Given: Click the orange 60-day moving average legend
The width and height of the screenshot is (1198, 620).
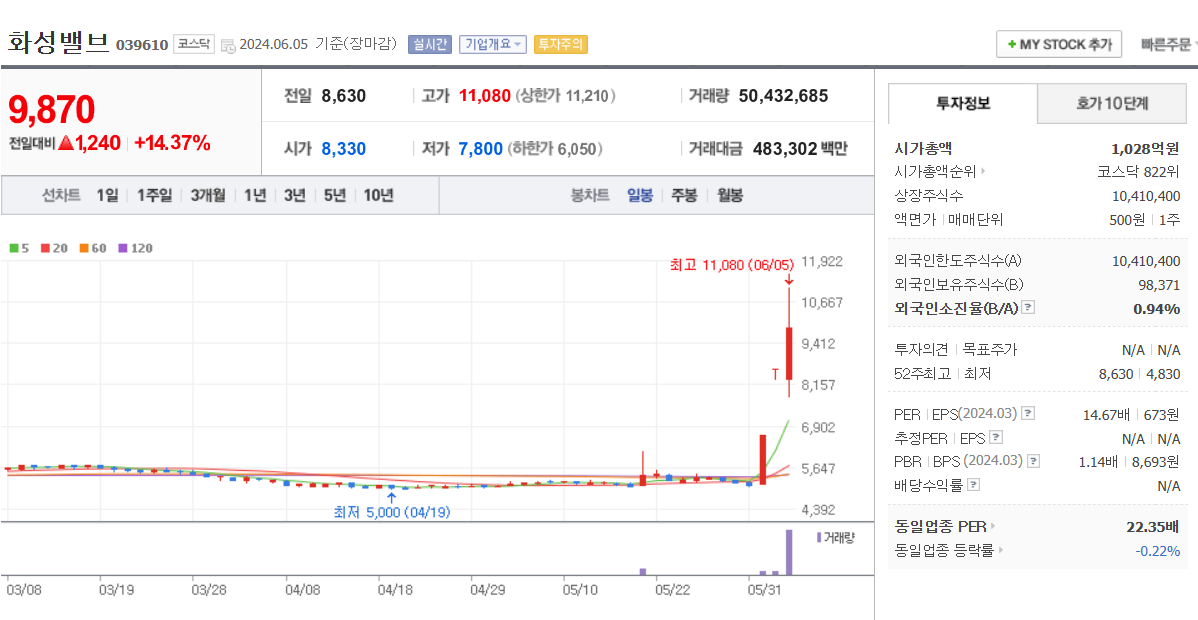Looking at the screenshot, I should (x=93, y=248).
